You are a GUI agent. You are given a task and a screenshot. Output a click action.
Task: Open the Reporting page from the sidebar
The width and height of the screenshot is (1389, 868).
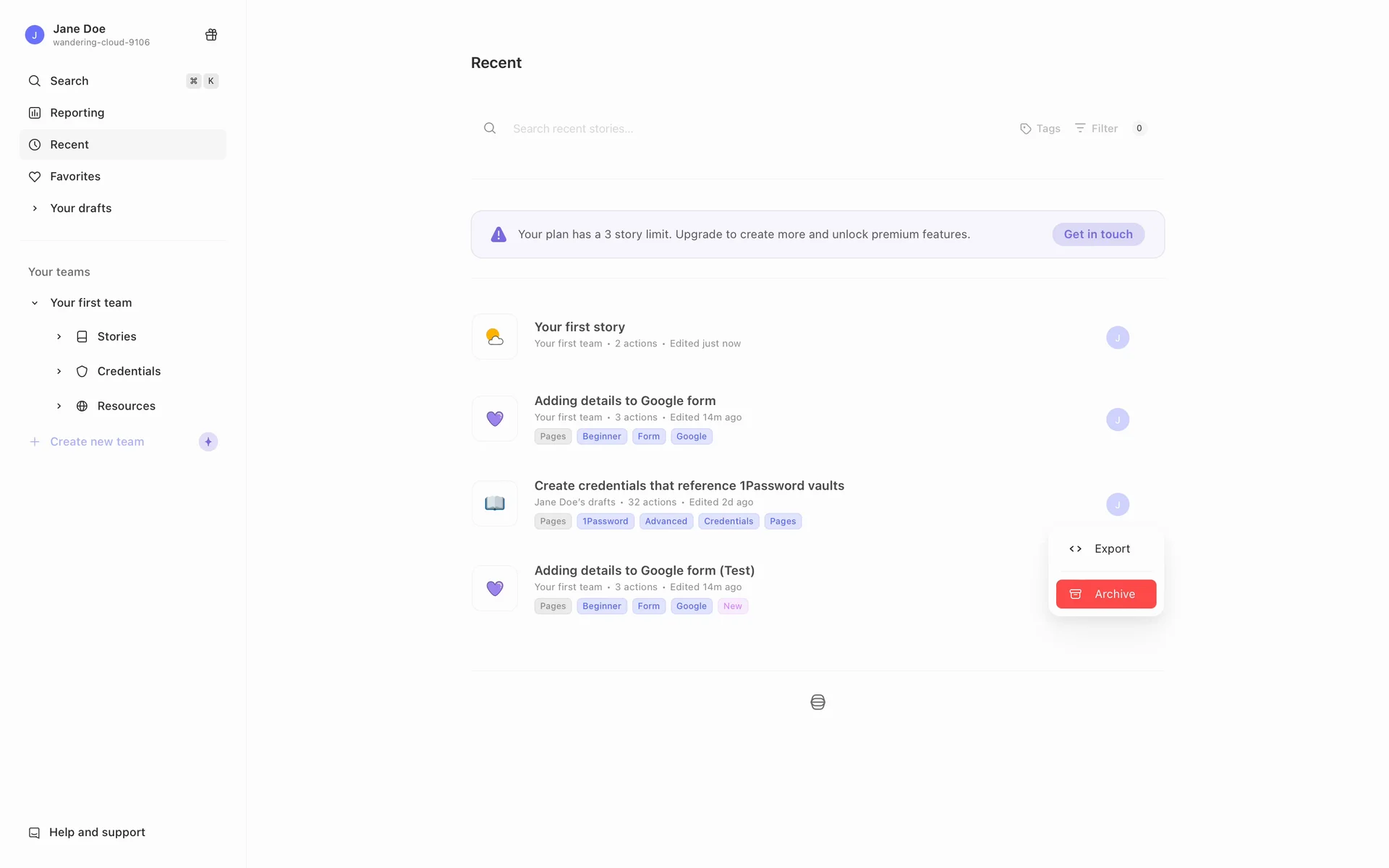pyautogui.click(x=77, y=113)
